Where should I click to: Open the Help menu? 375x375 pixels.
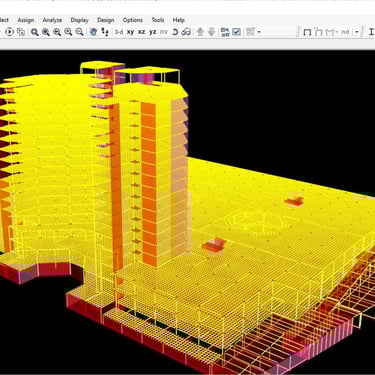[179, 20]
